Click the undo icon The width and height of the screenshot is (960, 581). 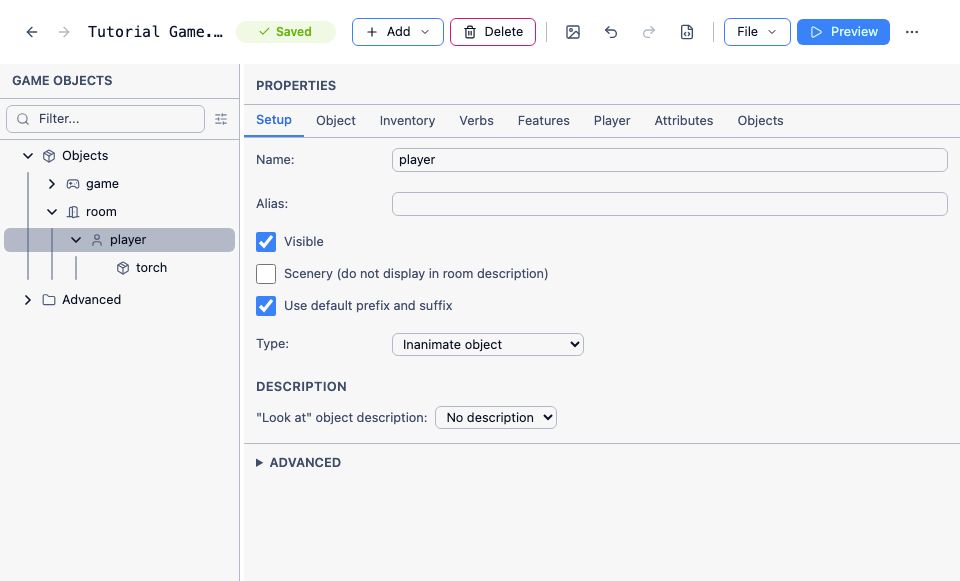(610, 32)
